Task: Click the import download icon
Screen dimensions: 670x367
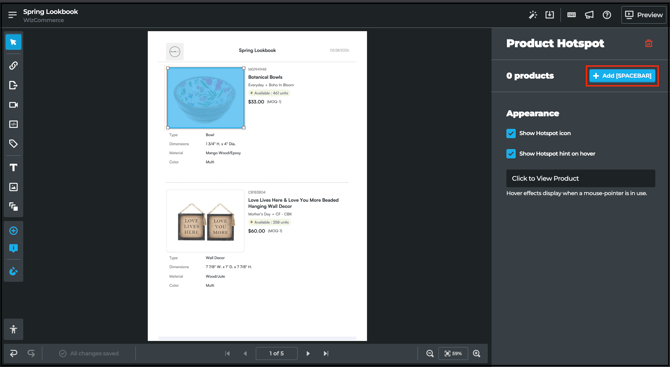Action: tap(550, 15)
